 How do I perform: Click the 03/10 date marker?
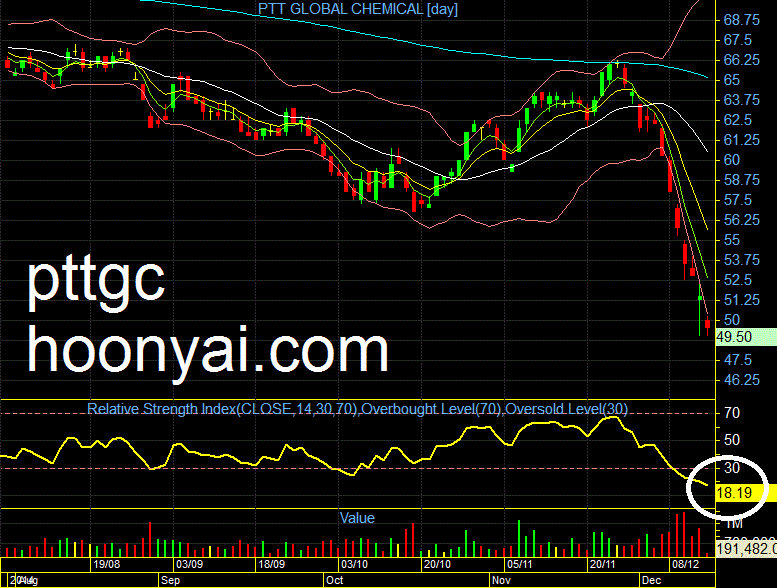[x=354, y=564]
